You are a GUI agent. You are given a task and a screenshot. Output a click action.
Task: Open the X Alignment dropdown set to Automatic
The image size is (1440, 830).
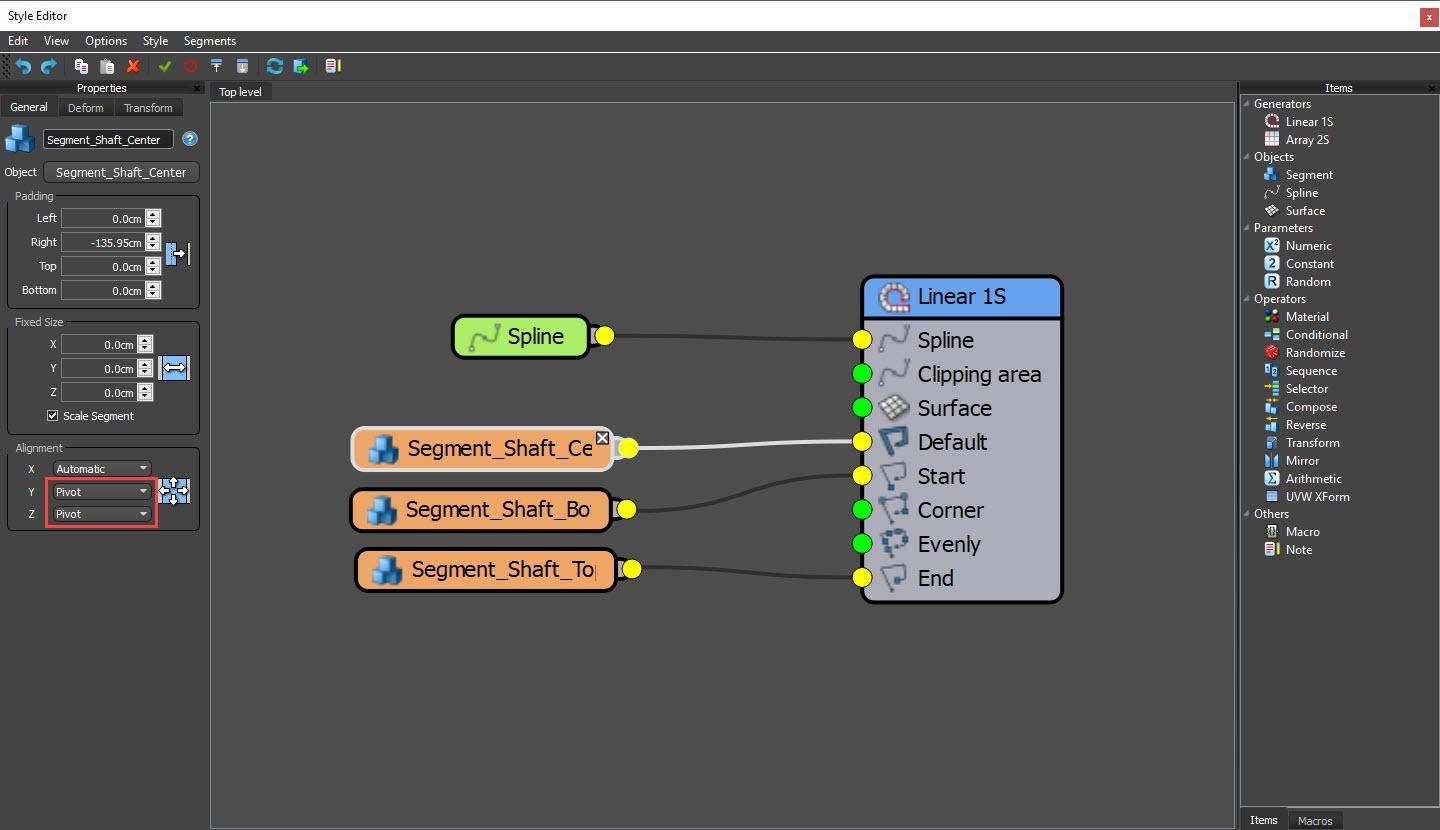pyautogui.click(x=101, y=467)
